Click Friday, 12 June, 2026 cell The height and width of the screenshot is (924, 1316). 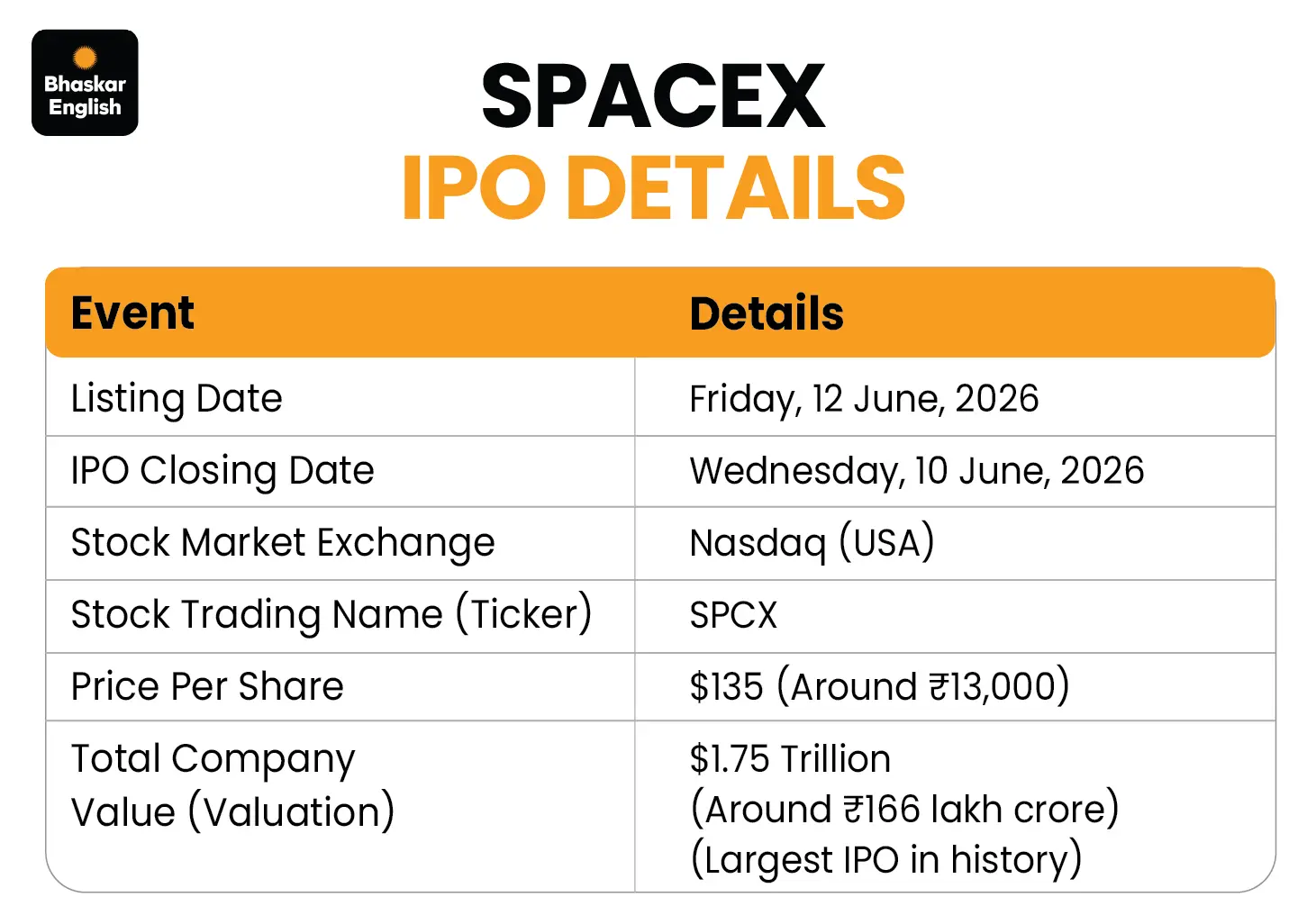pos(864,399)
